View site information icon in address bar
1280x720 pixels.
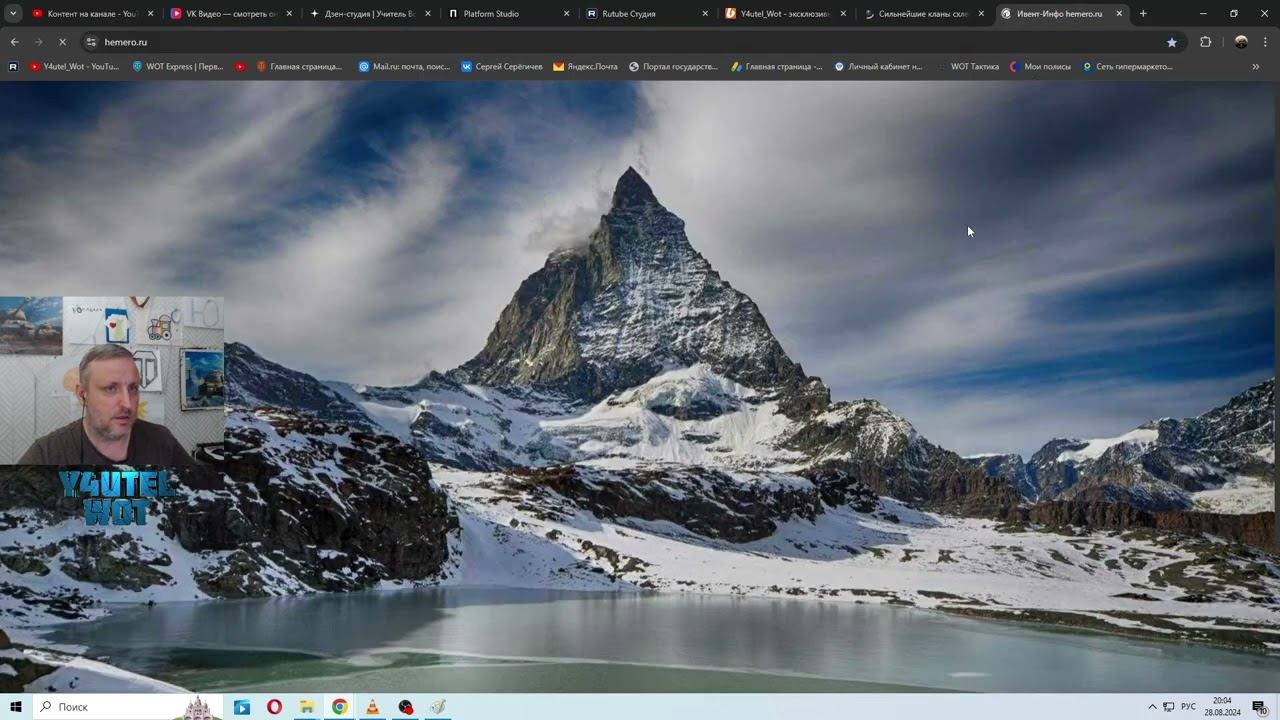pos(91,42)
